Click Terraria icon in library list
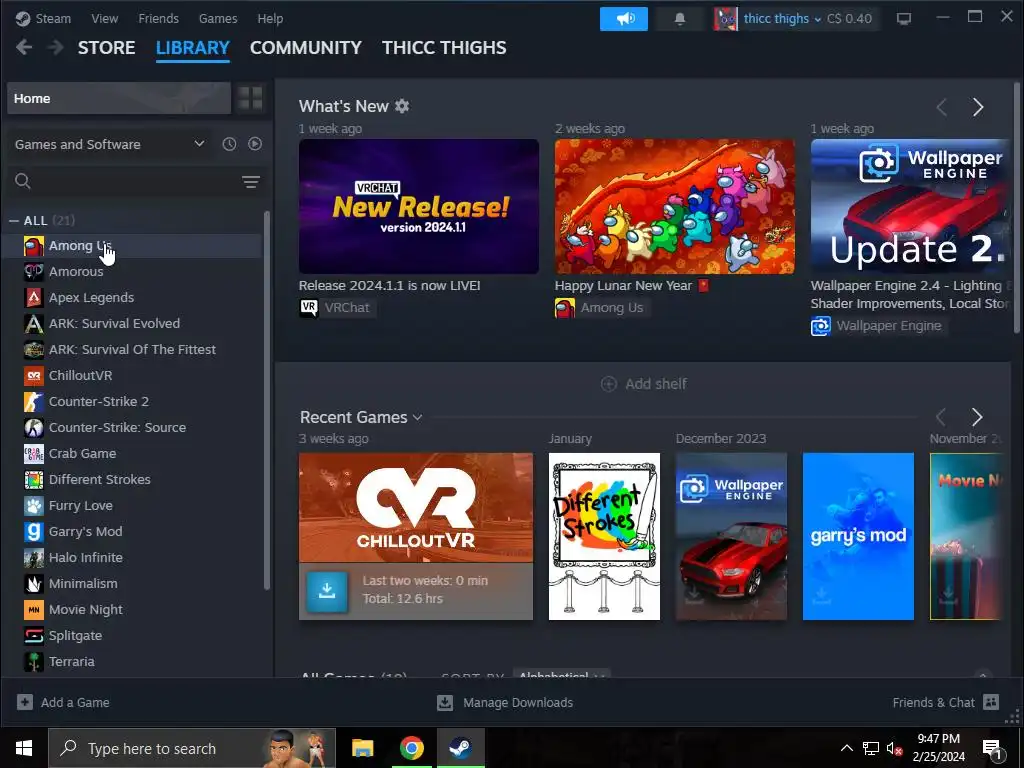This screenshot has width=1024, height=768. pos(34,662)
